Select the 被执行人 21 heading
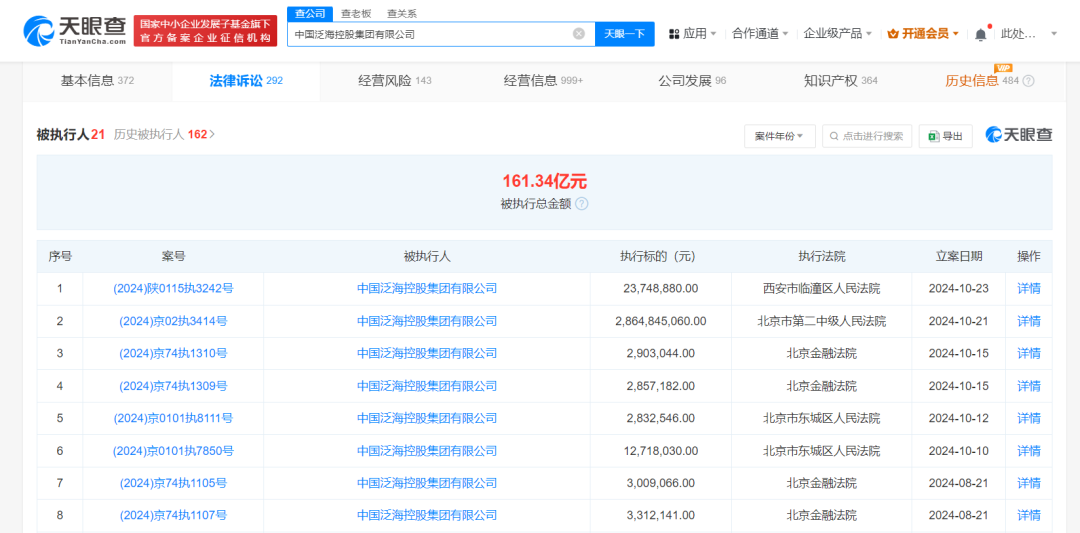The height and width of the screenshot is (533, 1080). click(70, 135)
